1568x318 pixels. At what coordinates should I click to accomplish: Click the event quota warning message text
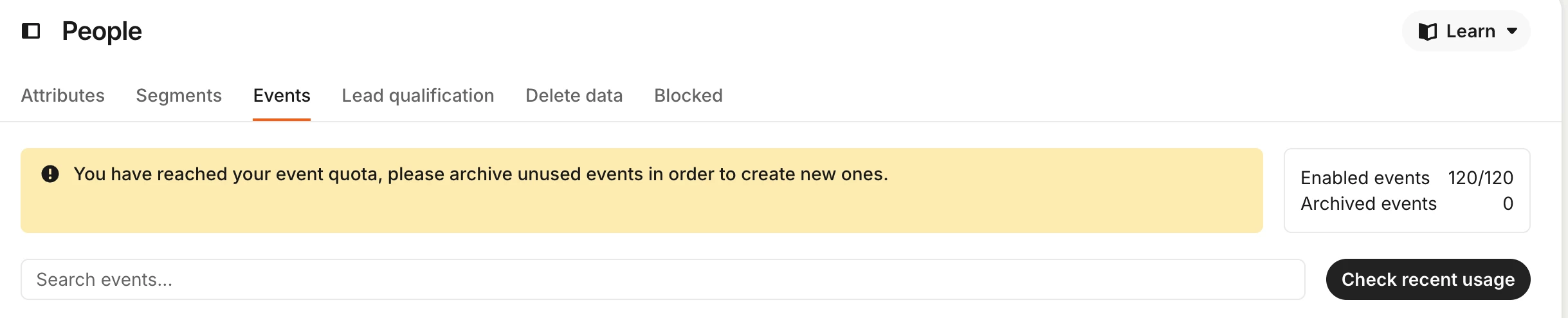pyautogui.click(x=480, y=174)
